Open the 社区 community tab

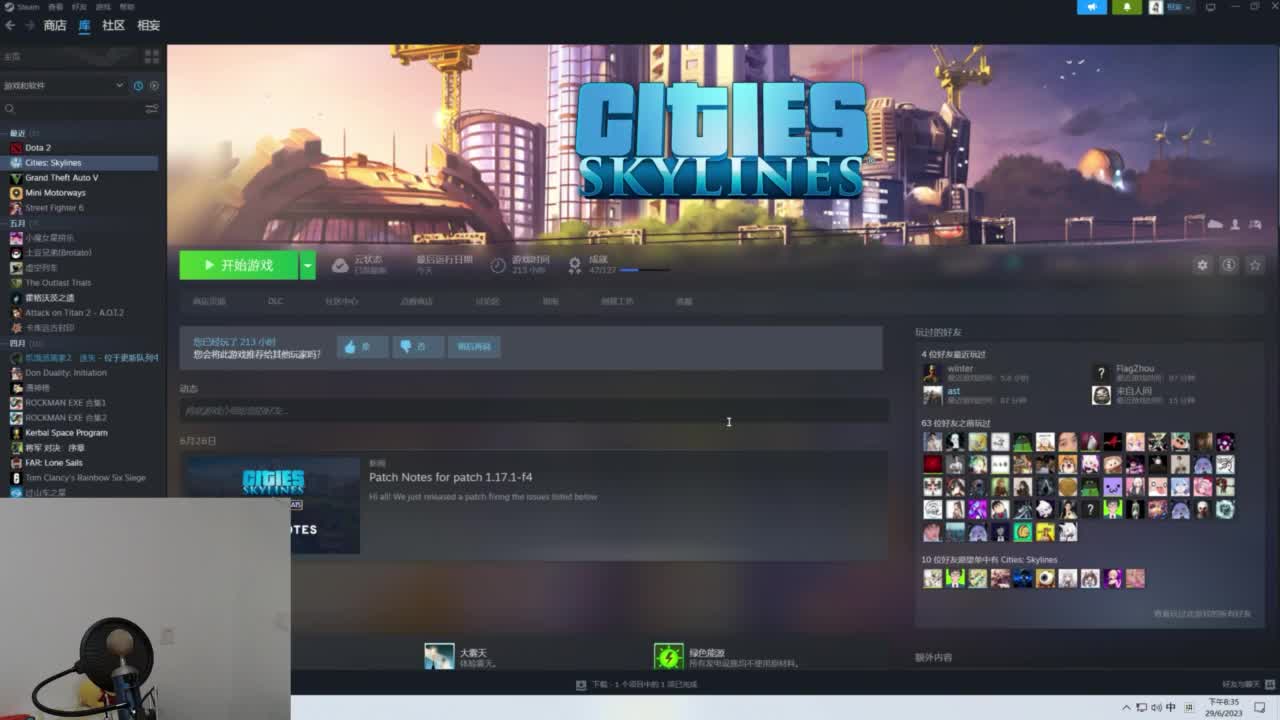[x=113, y=25]
